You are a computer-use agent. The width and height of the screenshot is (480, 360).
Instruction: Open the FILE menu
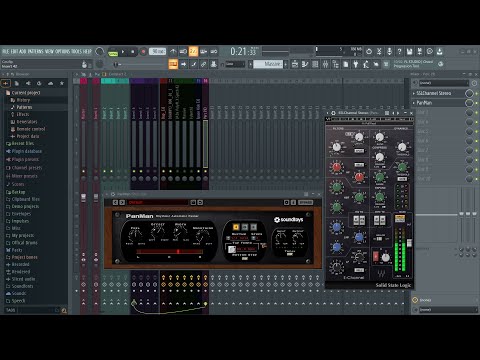click(x=6, y=51)
